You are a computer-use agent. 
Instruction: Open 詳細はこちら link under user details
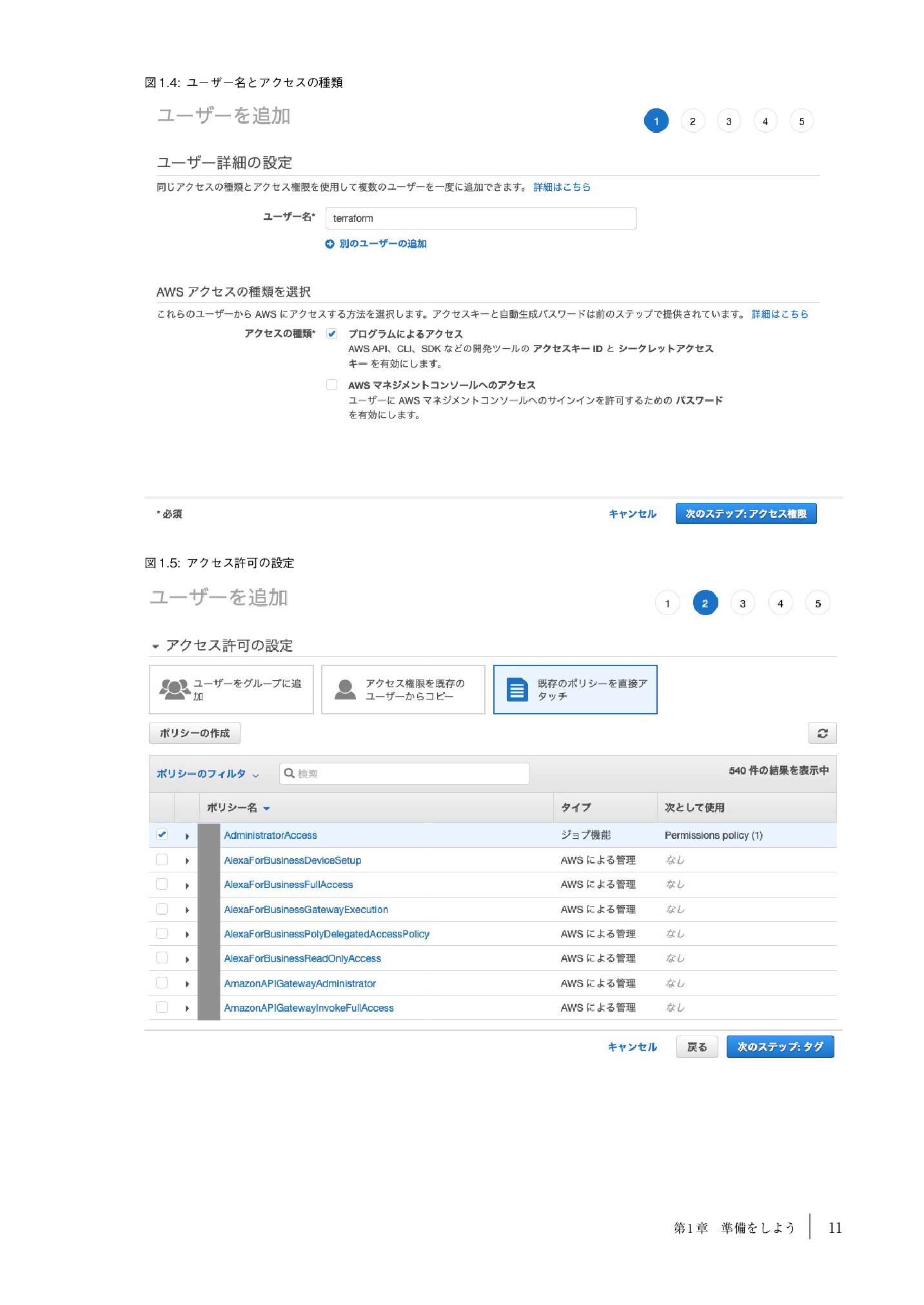tap(562, 187)
